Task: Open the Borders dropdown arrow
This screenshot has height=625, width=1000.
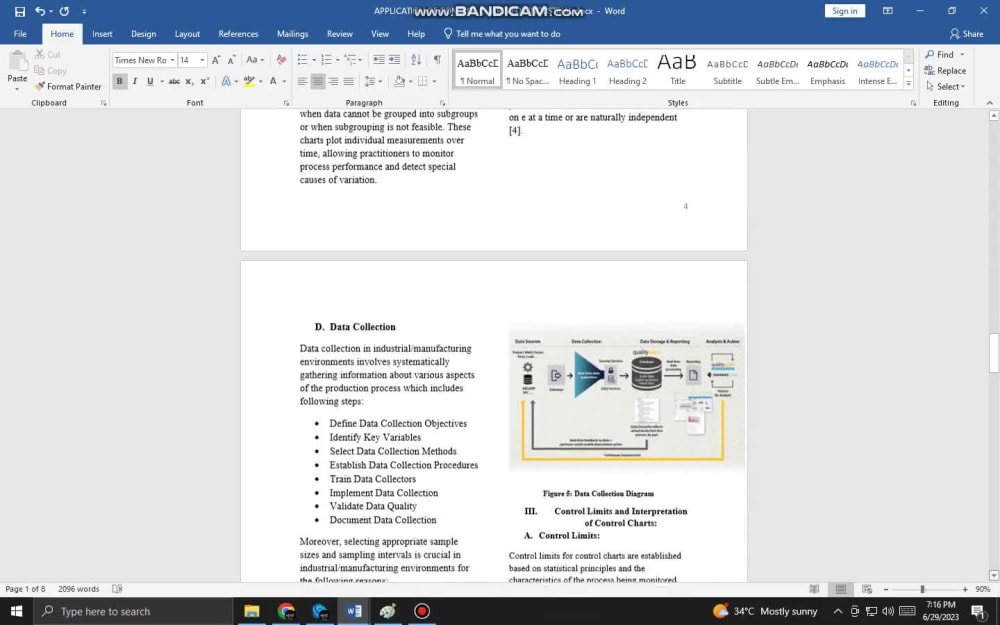Action: tap(434, 82)
